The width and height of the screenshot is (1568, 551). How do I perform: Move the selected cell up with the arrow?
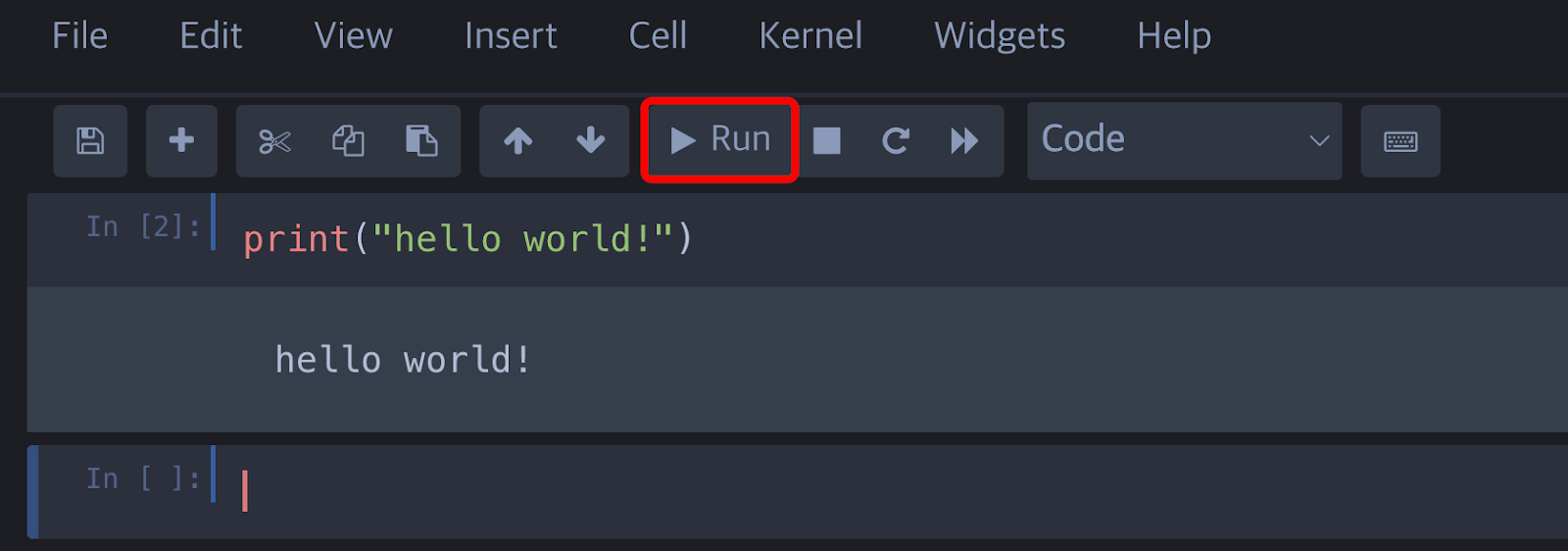click(x=517, y=141)
